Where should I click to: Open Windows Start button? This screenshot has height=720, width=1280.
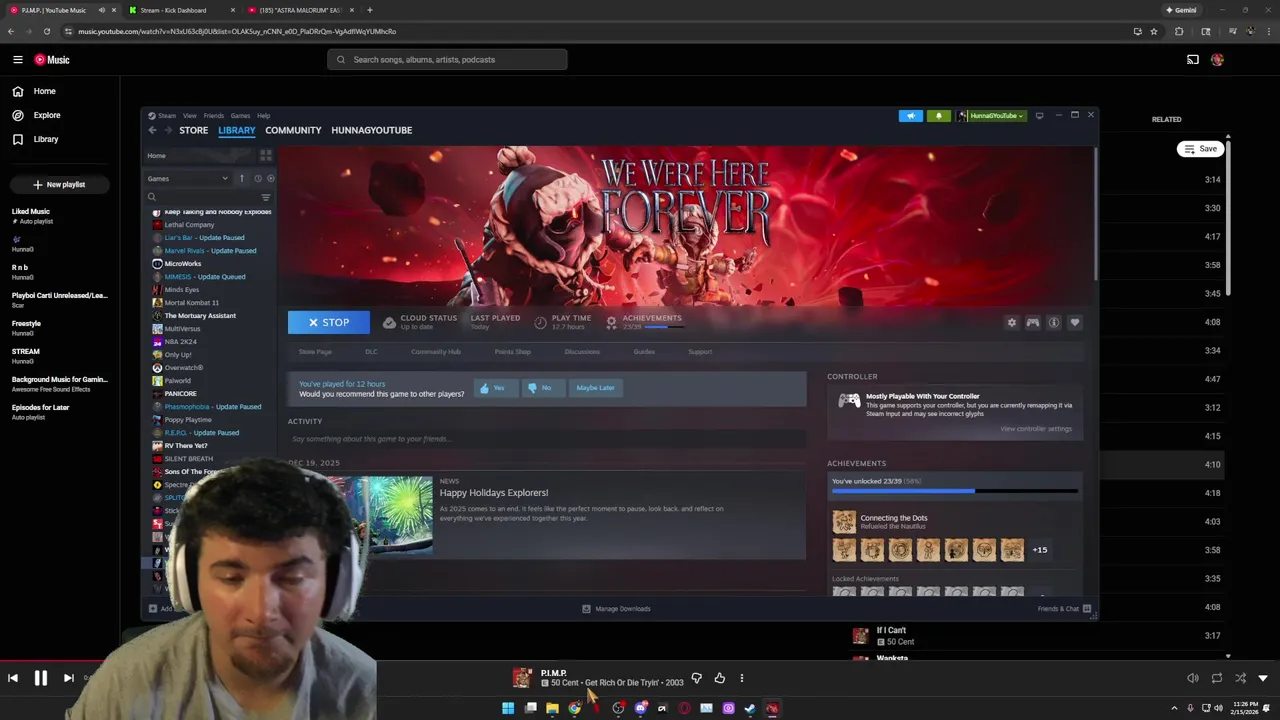pos(508,708)
